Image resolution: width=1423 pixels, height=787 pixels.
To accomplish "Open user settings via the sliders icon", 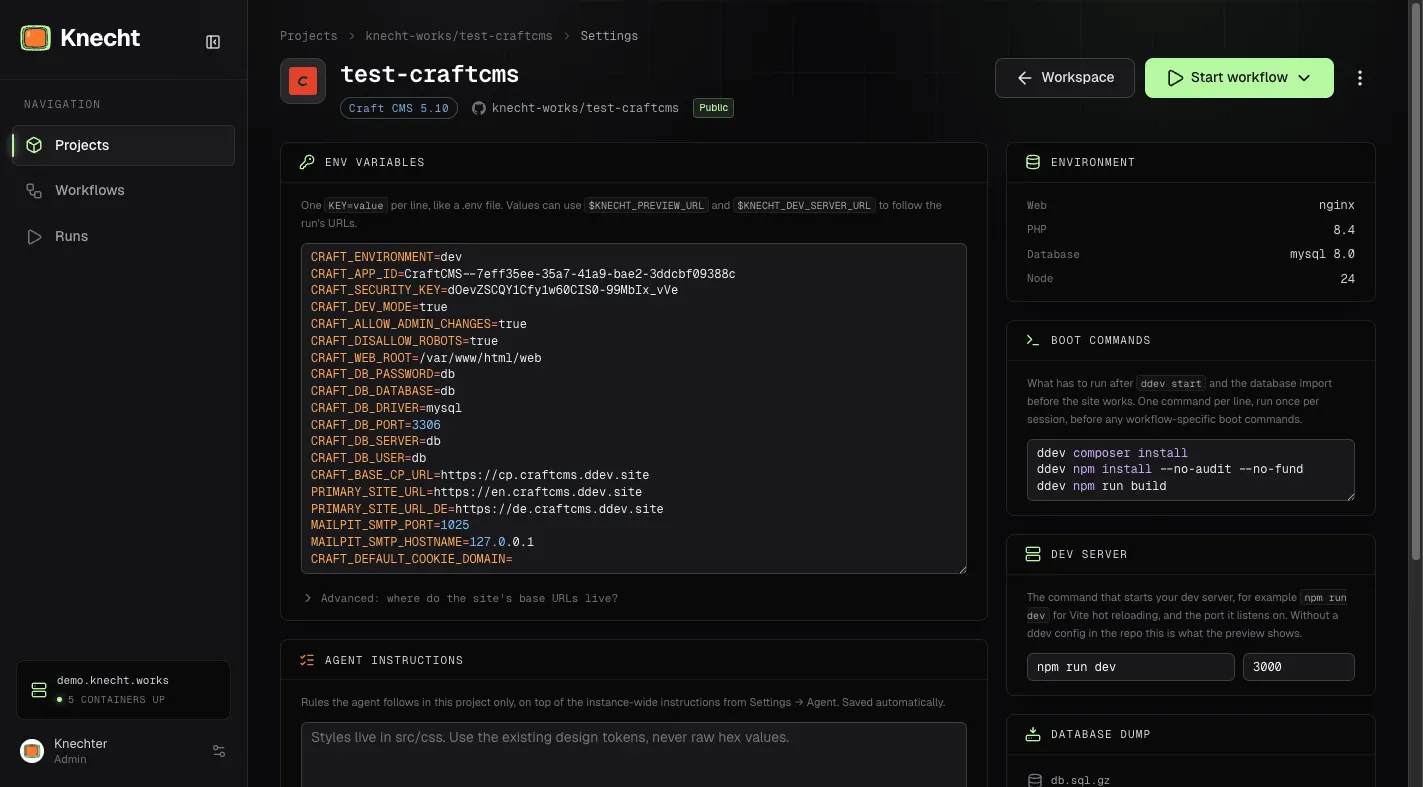I will (x=219, y=751).
